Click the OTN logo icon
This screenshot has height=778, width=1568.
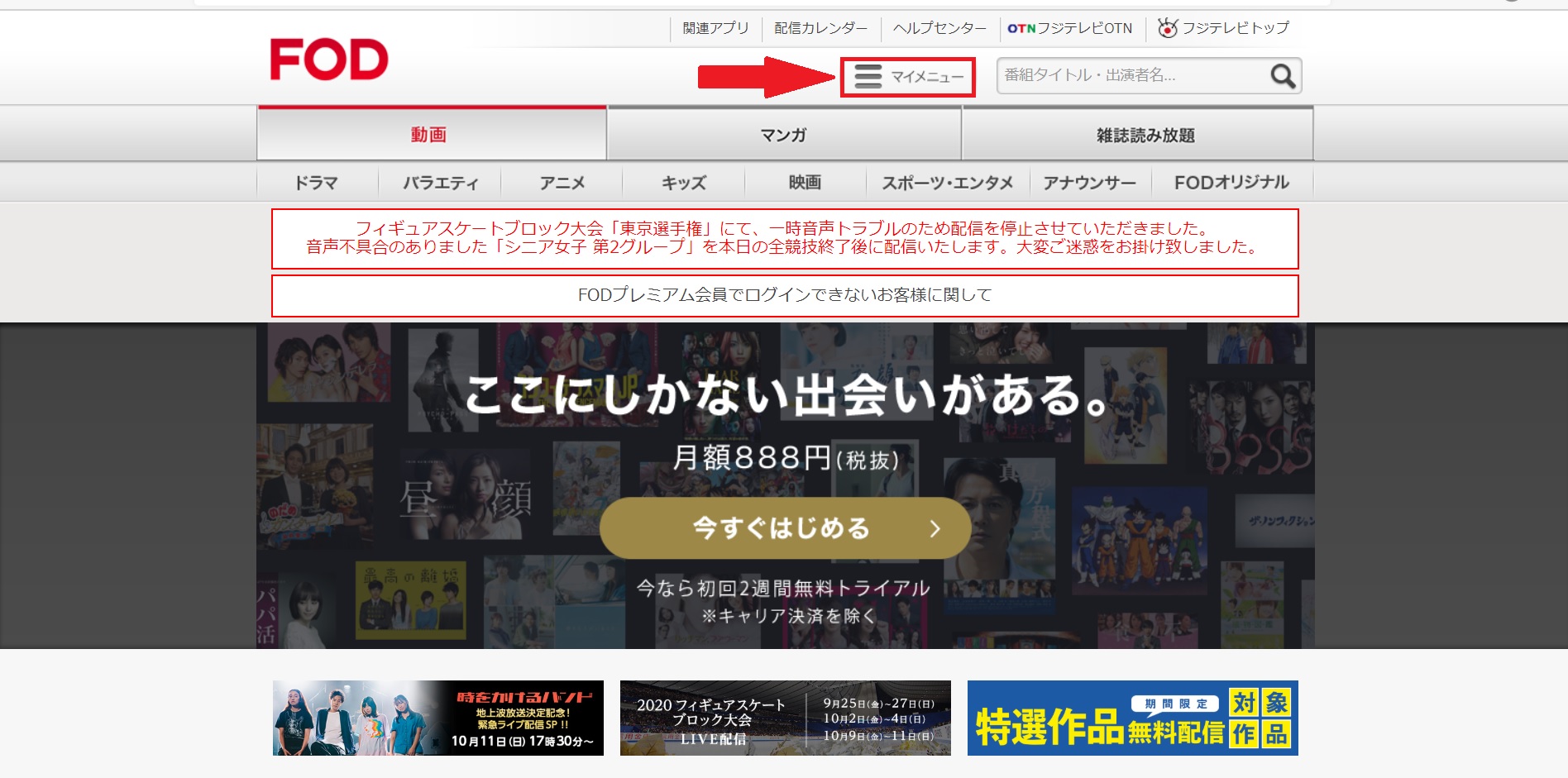click(1021, 28)
